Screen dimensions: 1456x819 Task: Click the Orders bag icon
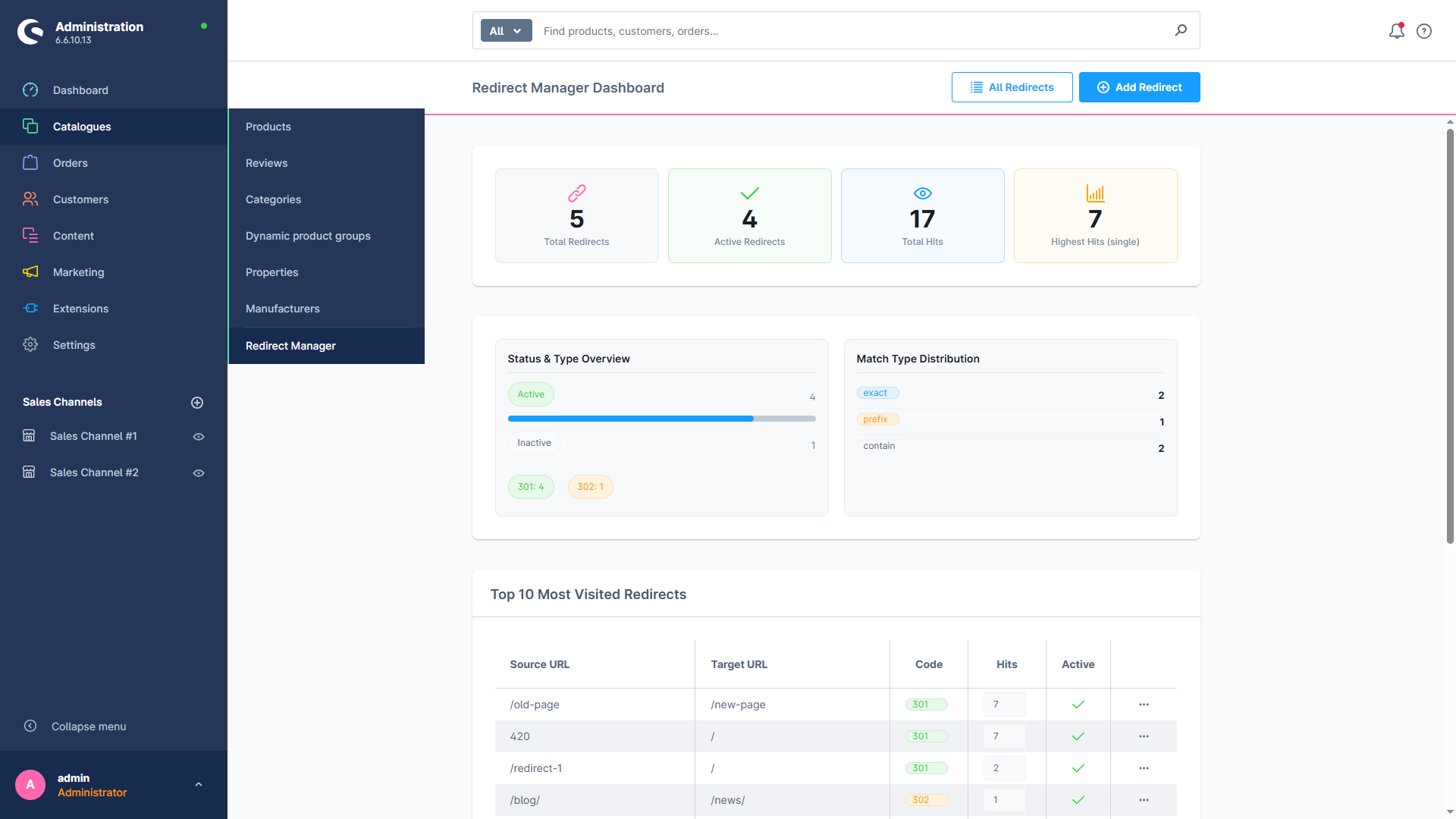coord(30,163)
